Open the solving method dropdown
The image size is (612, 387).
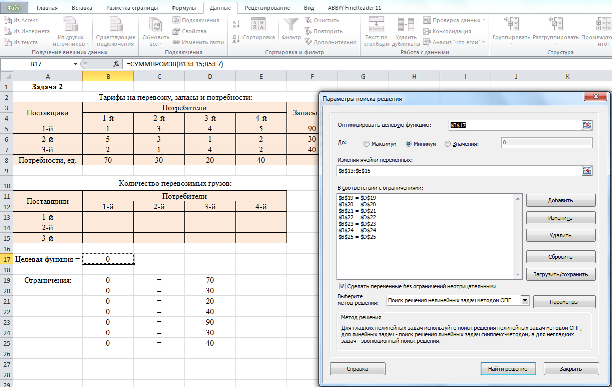(525, 300)
